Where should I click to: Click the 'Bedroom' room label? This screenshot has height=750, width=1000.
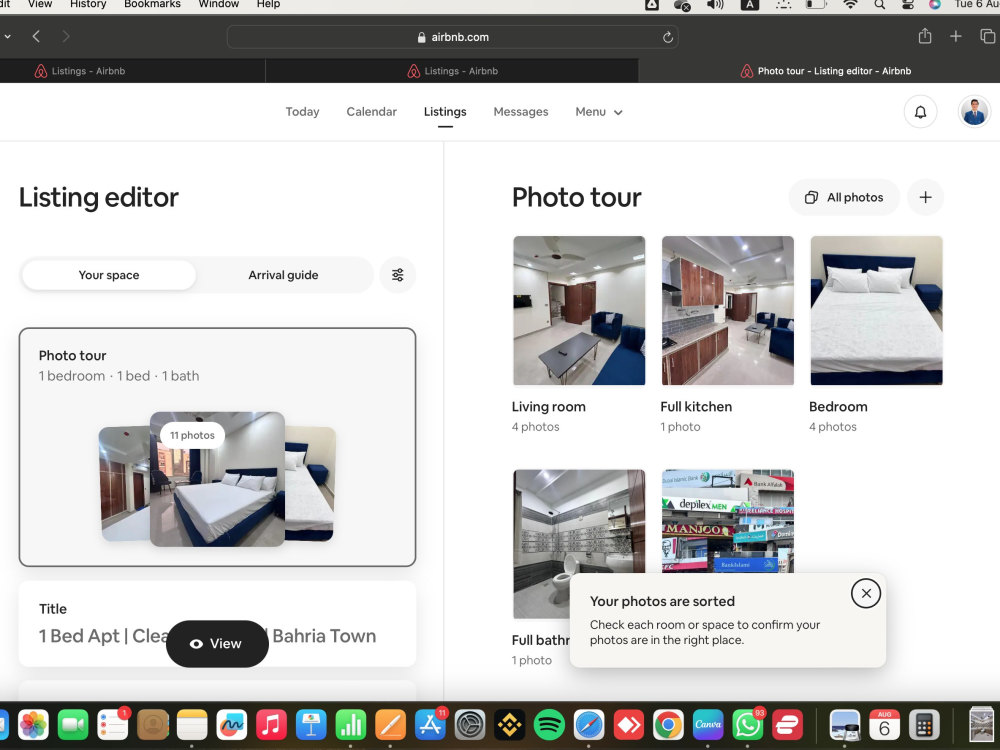838,406
